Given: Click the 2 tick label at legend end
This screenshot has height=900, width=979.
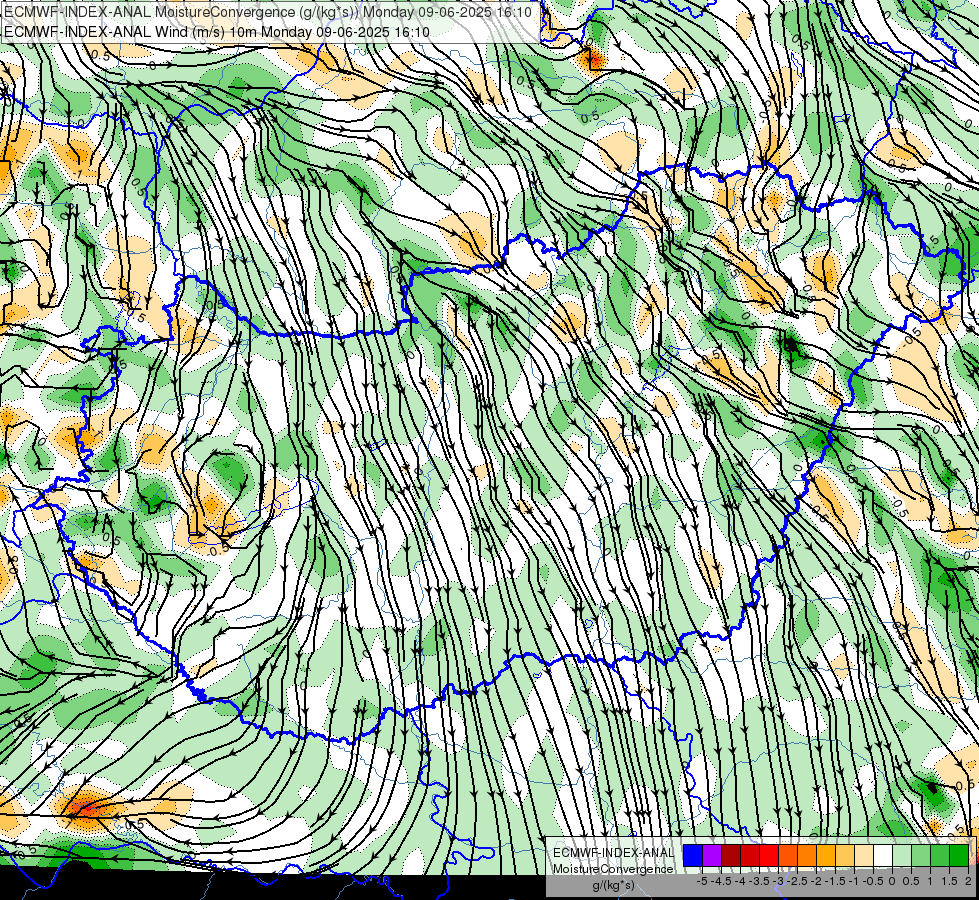Looking at the screenshot, I should point(968,881).
